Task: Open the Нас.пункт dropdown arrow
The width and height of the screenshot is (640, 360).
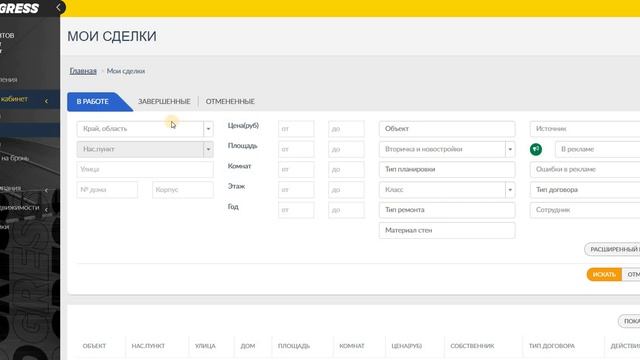Action: pyautogui.click(x=208, y=149)
